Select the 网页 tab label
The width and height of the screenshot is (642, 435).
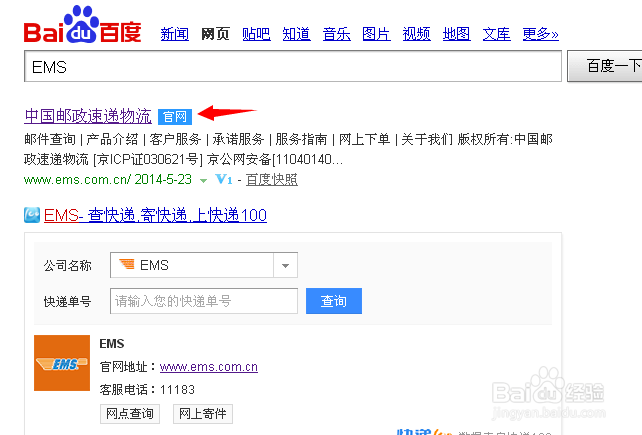(215, 34)
